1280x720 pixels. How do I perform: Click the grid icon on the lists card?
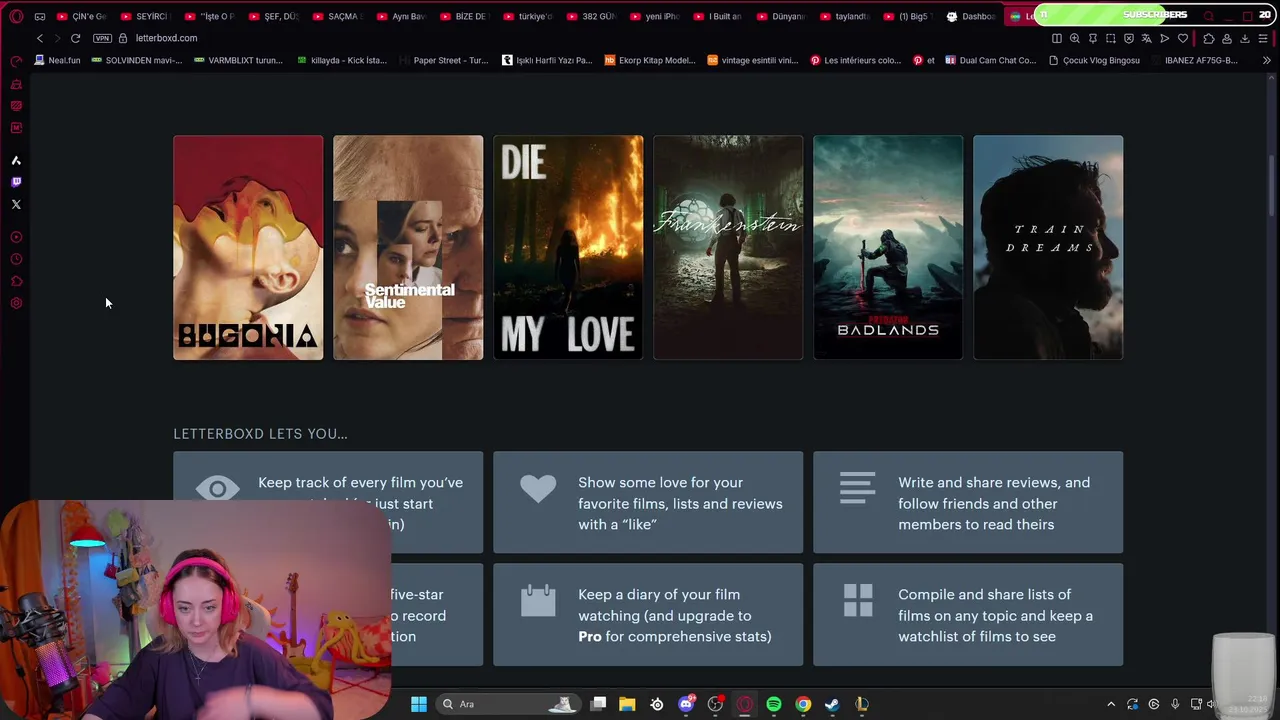pyautogui.click(x=858, y=600)
